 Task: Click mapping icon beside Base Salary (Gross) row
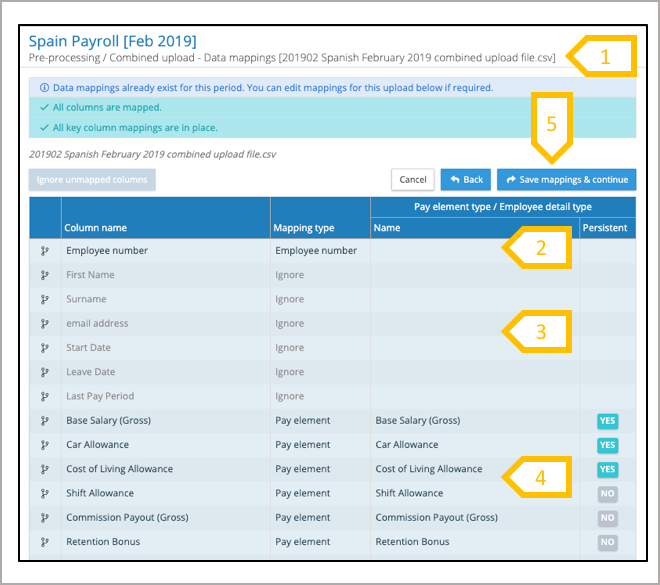coord(45,421)
